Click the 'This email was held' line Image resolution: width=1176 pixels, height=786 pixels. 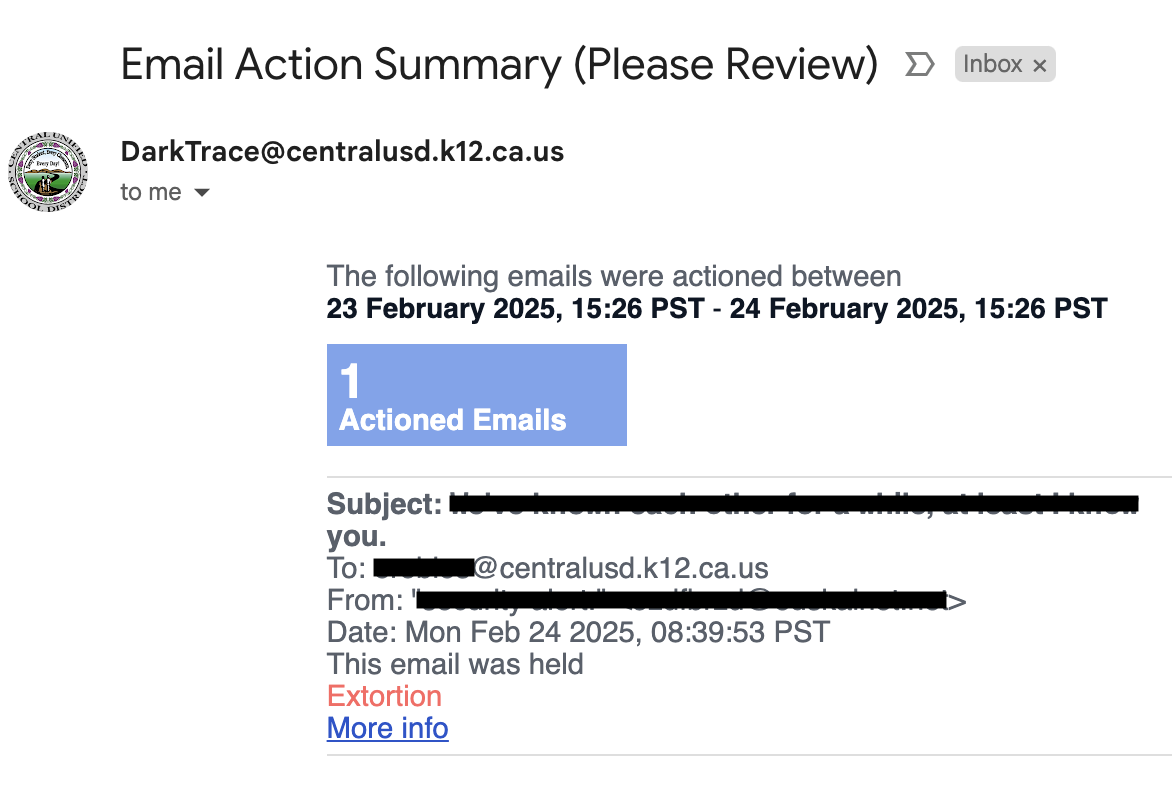click(455, 664)
